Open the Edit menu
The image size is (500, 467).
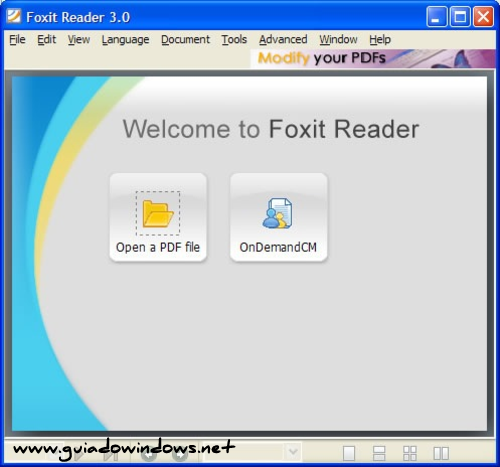click(46, 39)
